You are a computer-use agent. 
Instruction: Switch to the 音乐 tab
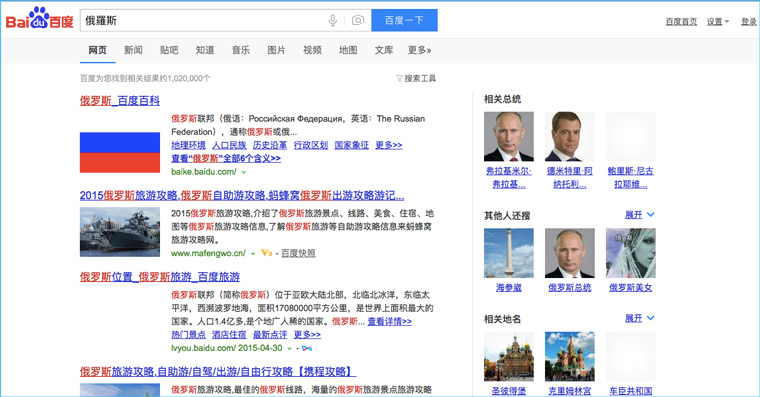pos(241,50)
